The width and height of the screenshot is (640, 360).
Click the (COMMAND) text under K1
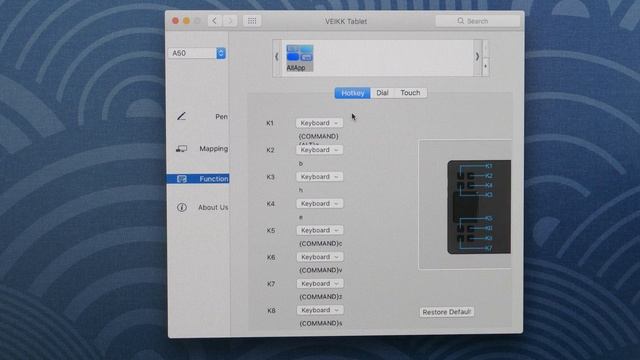(x=318, y=136)
